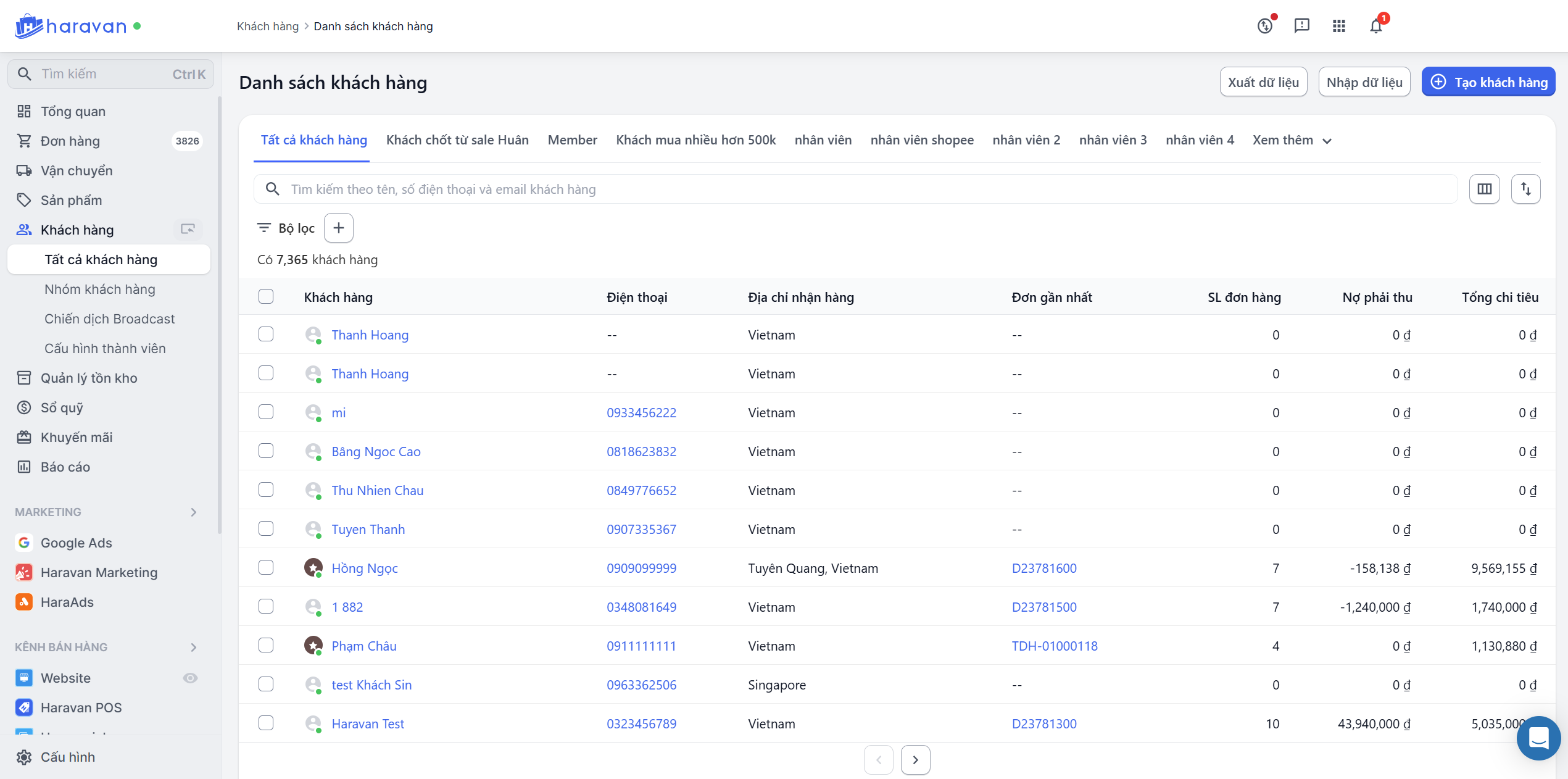
Task: Open the activity history clock icon
Action: pos(1264,26)
